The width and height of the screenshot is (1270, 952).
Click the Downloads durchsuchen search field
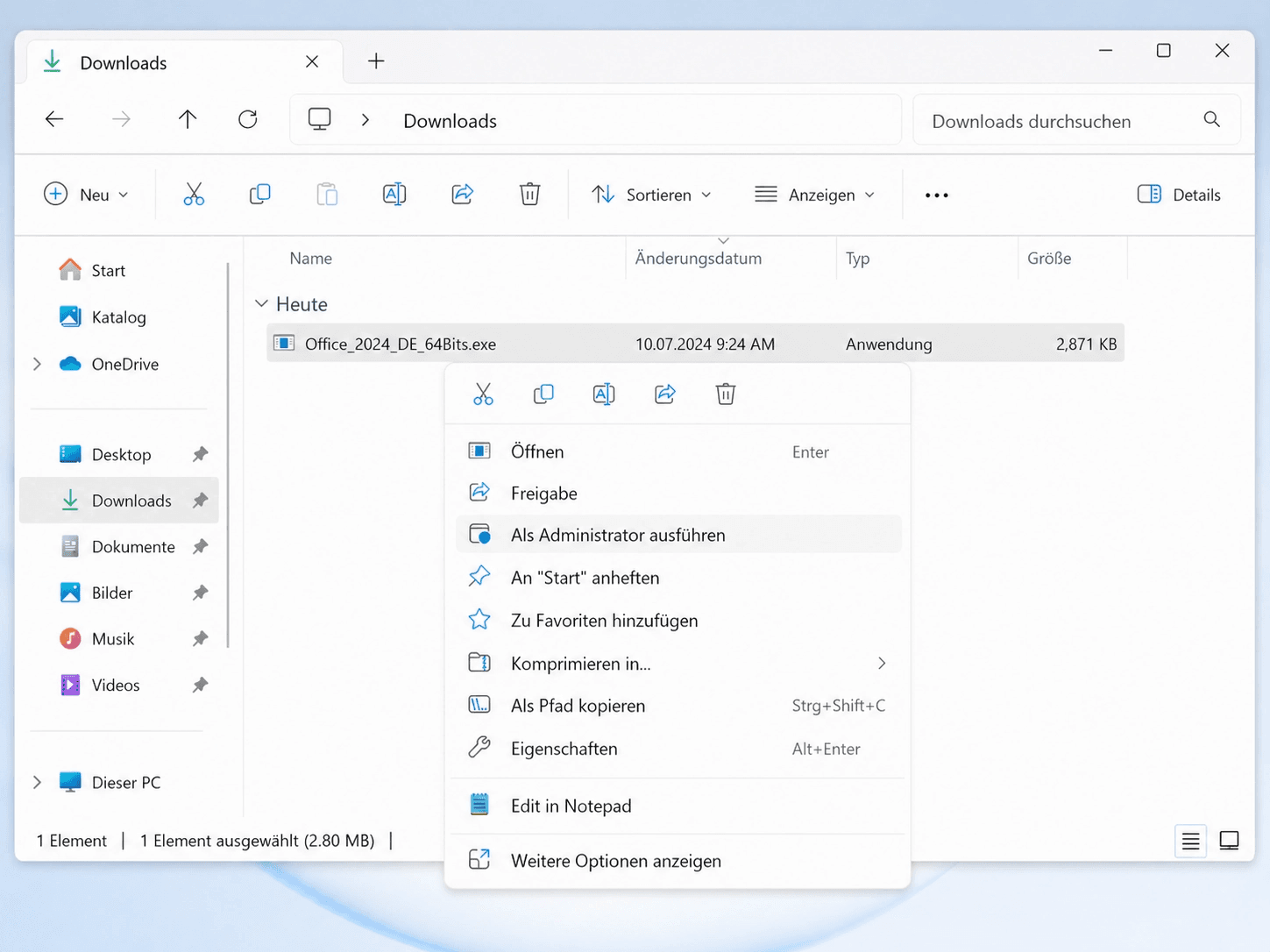point(1076,120)
